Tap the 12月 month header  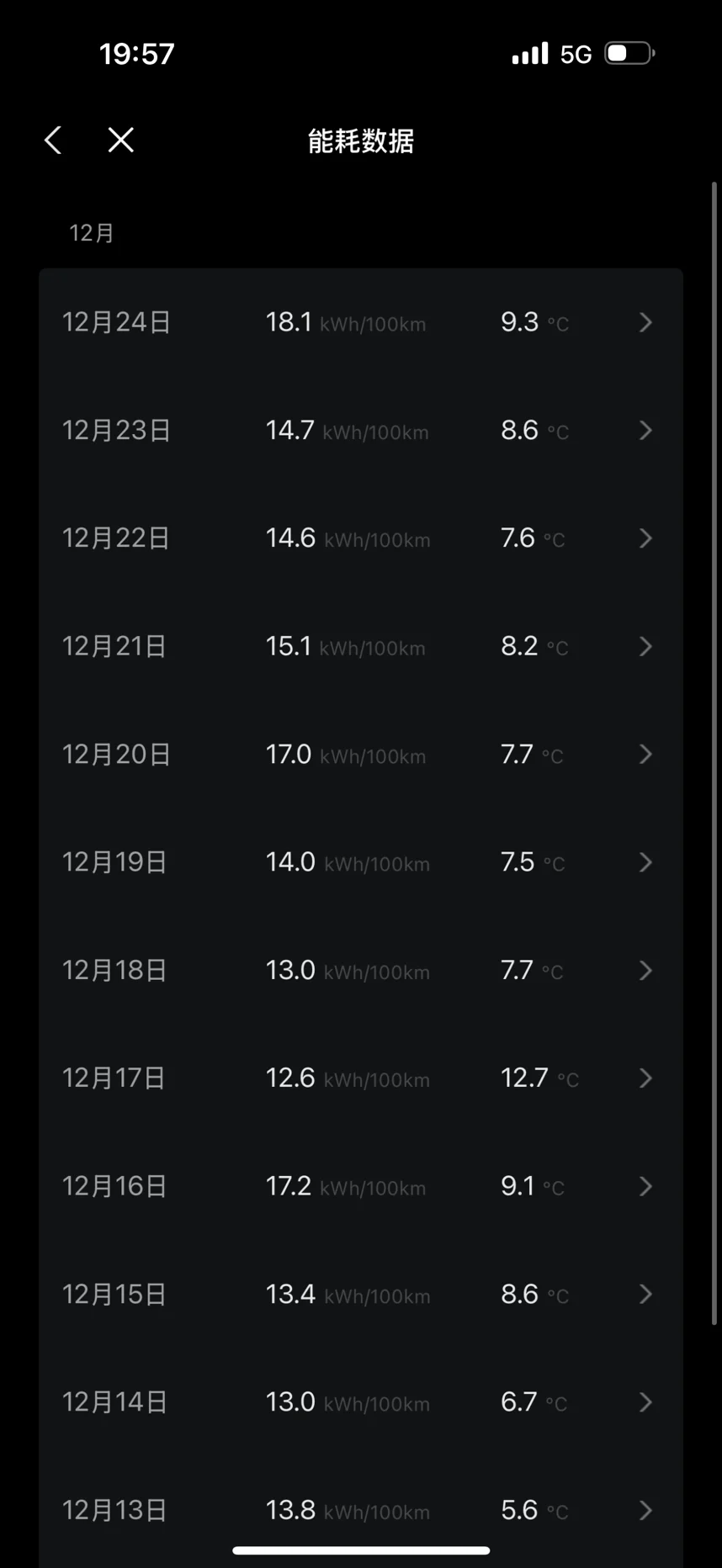[91, 233]
